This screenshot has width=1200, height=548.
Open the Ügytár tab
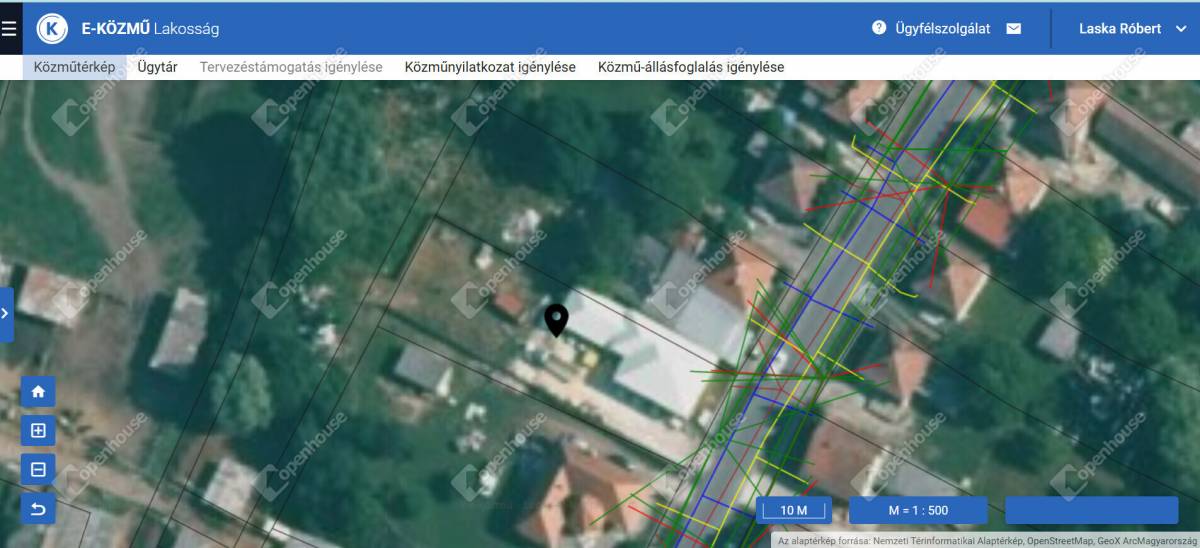coord(158,67)
